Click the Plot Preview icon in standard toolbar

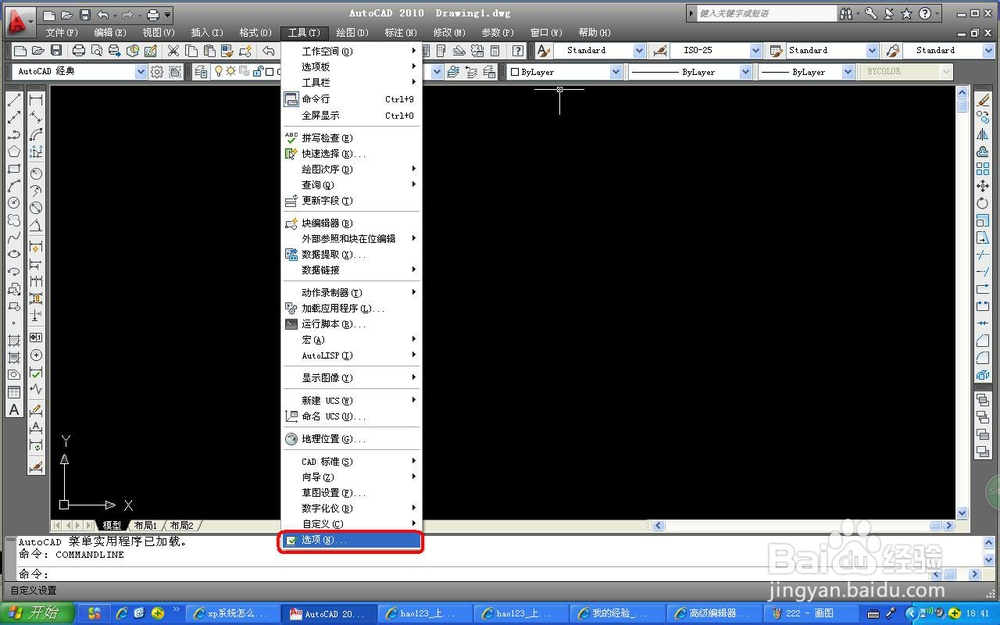point(97,50)
